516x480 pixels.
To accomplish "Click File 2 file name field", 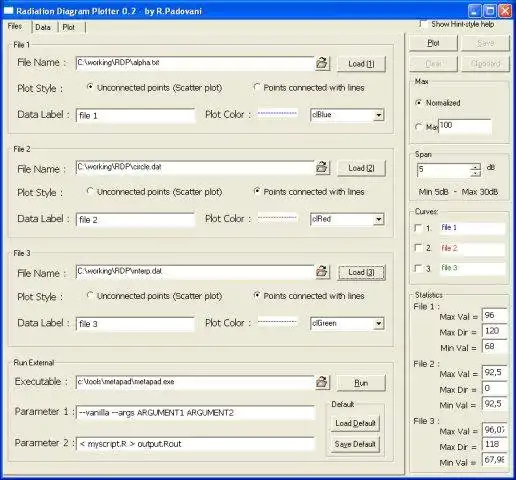I will click(195, 167).
